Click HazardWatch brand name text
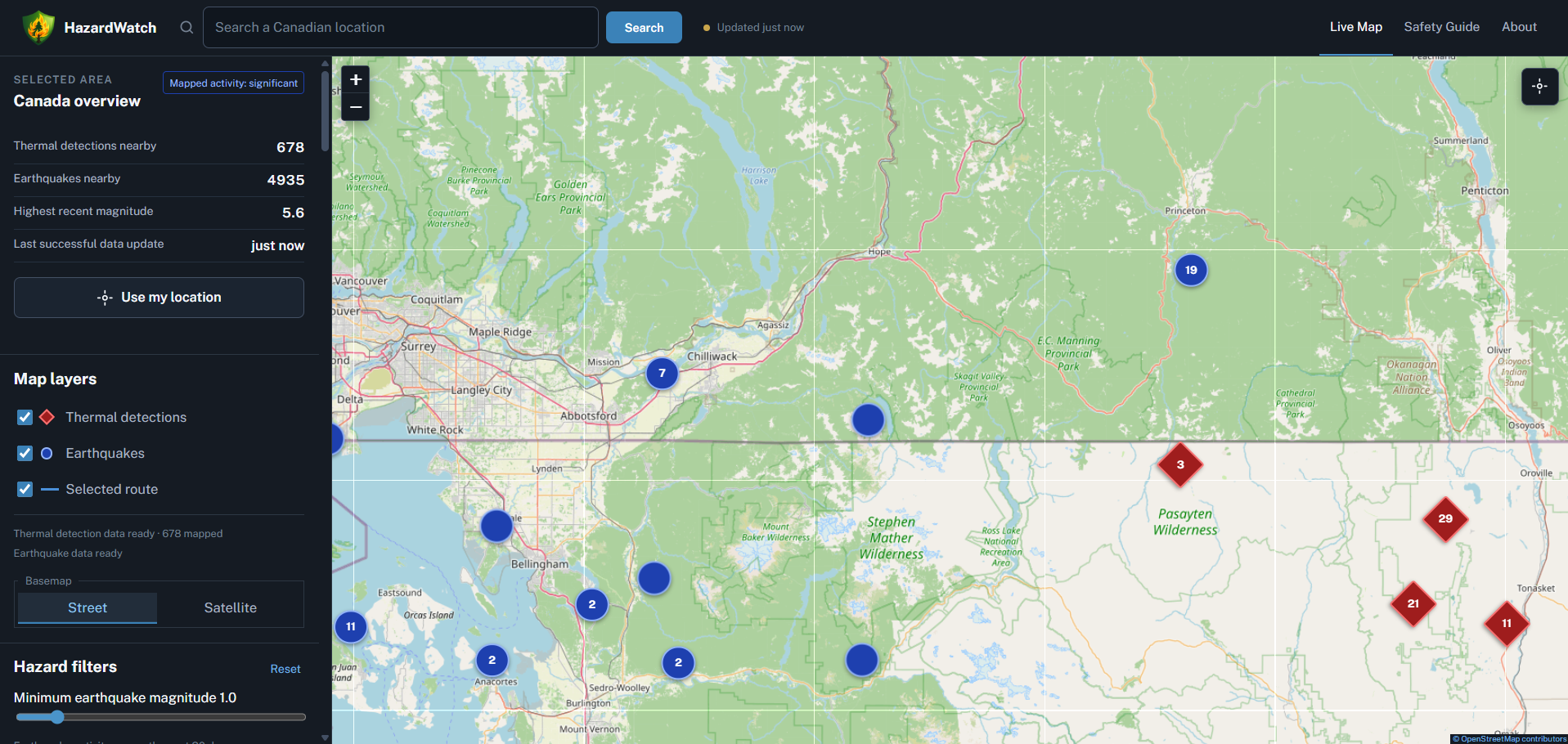 (110, 28)
